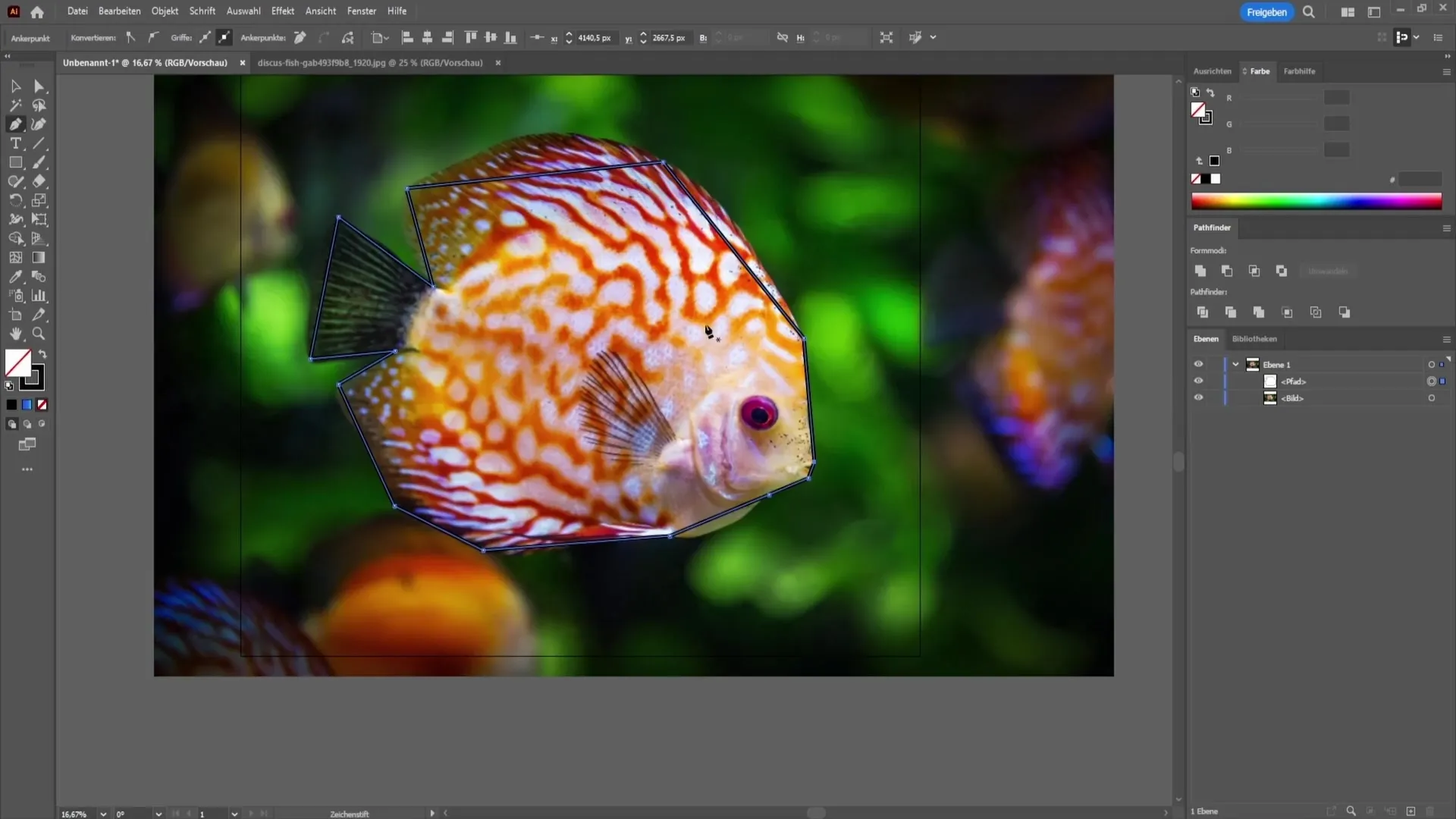Switch to the Bibliotheken tab
The height and width of the screenshot is (819, 1456).
(x=1254, y=339)
